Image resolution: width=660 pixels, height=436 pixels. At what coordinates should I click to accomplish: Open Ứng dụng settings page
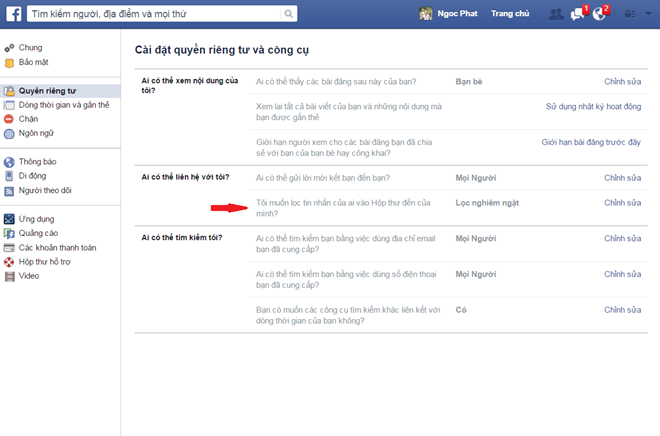pyautogui.click(x=36, y=219)
